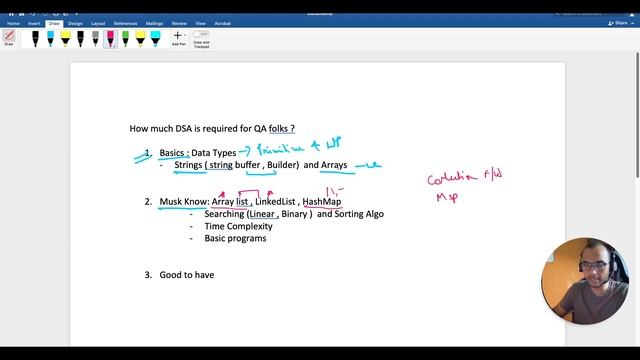Open the Review tab
This screenshot has width=640, height=360.
(x=179, y=24)
